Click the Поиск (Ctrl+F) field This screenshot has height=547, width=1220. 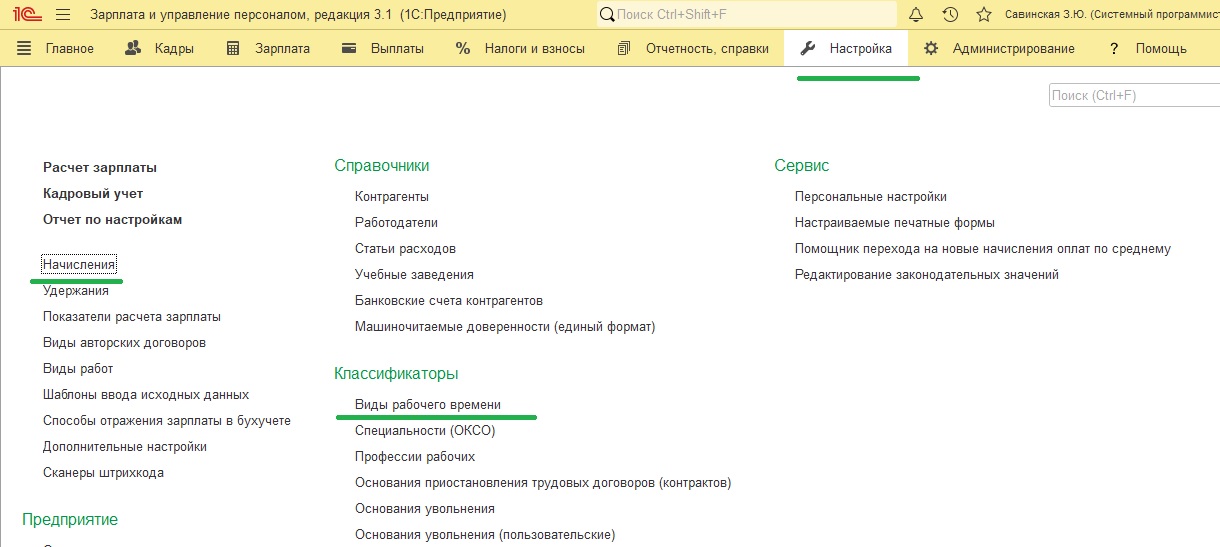[x=1134, y=96]
